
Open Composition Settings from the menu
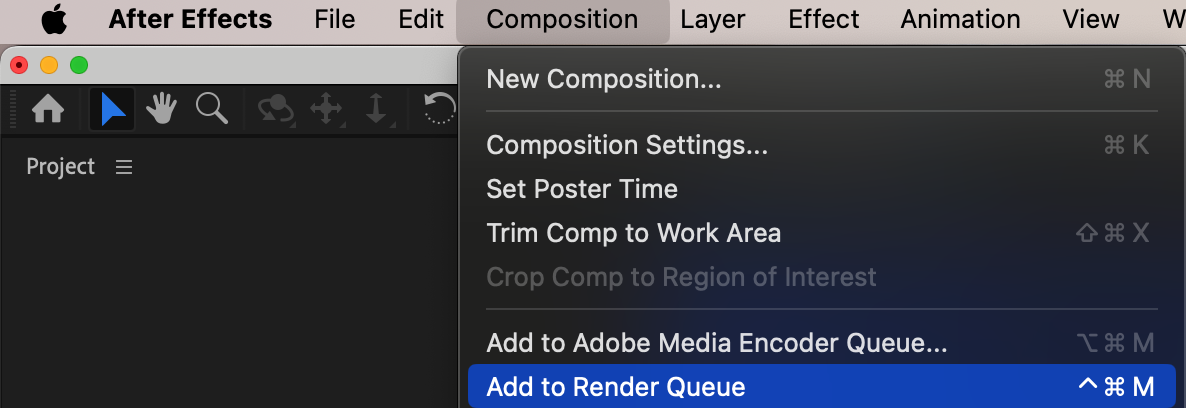click(627, 145)
